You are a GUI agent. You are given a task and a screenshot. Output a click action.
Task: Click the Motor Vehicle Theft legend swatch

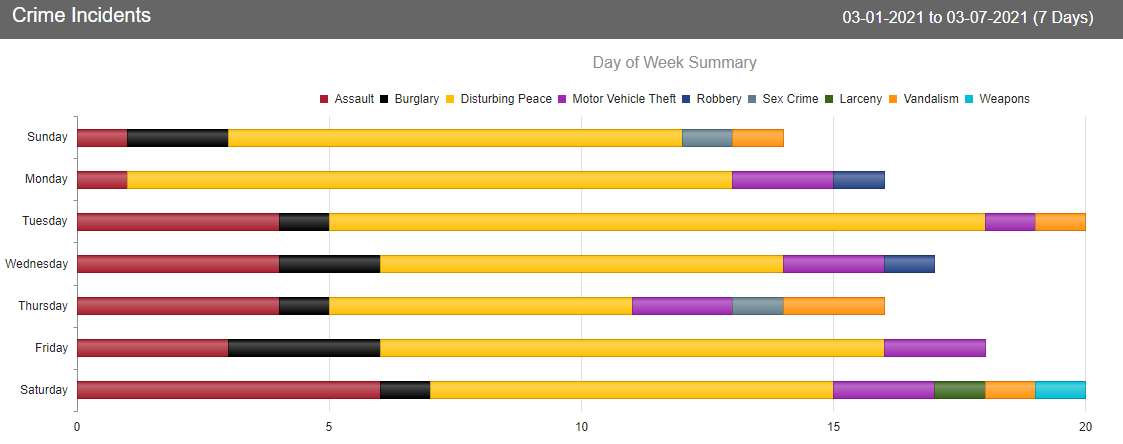click(562, 99)
